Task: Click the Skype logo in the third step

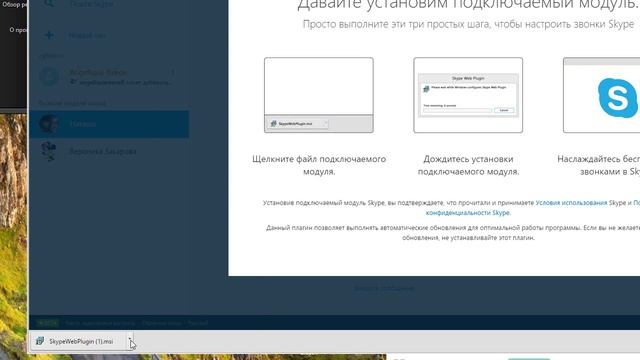Action: click(x=617, y=98)
